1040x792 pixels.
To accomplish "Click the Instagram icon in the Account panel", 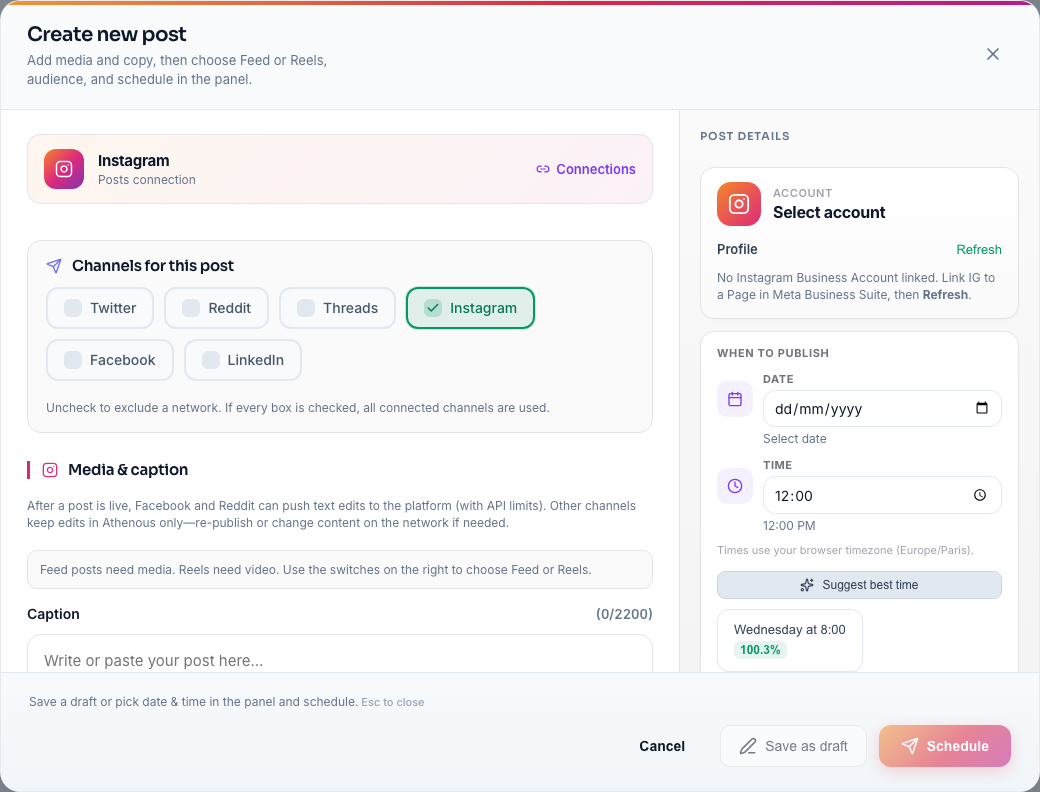I will click(x=739, y=204).
